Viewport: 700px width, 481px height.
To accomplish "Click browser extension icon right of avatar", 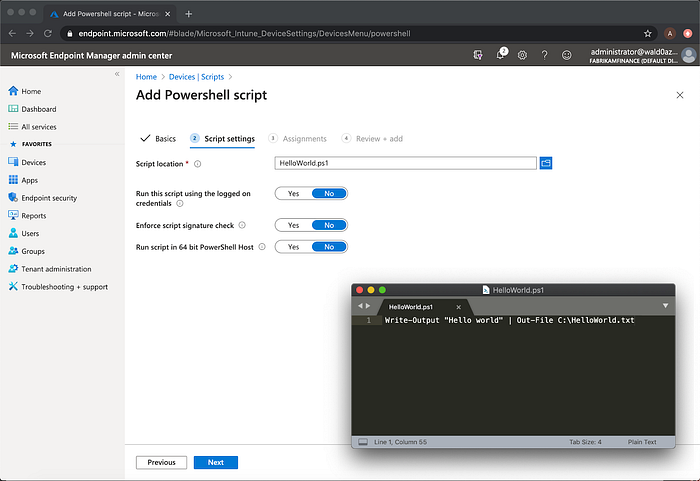I will (x=688, y=33).
